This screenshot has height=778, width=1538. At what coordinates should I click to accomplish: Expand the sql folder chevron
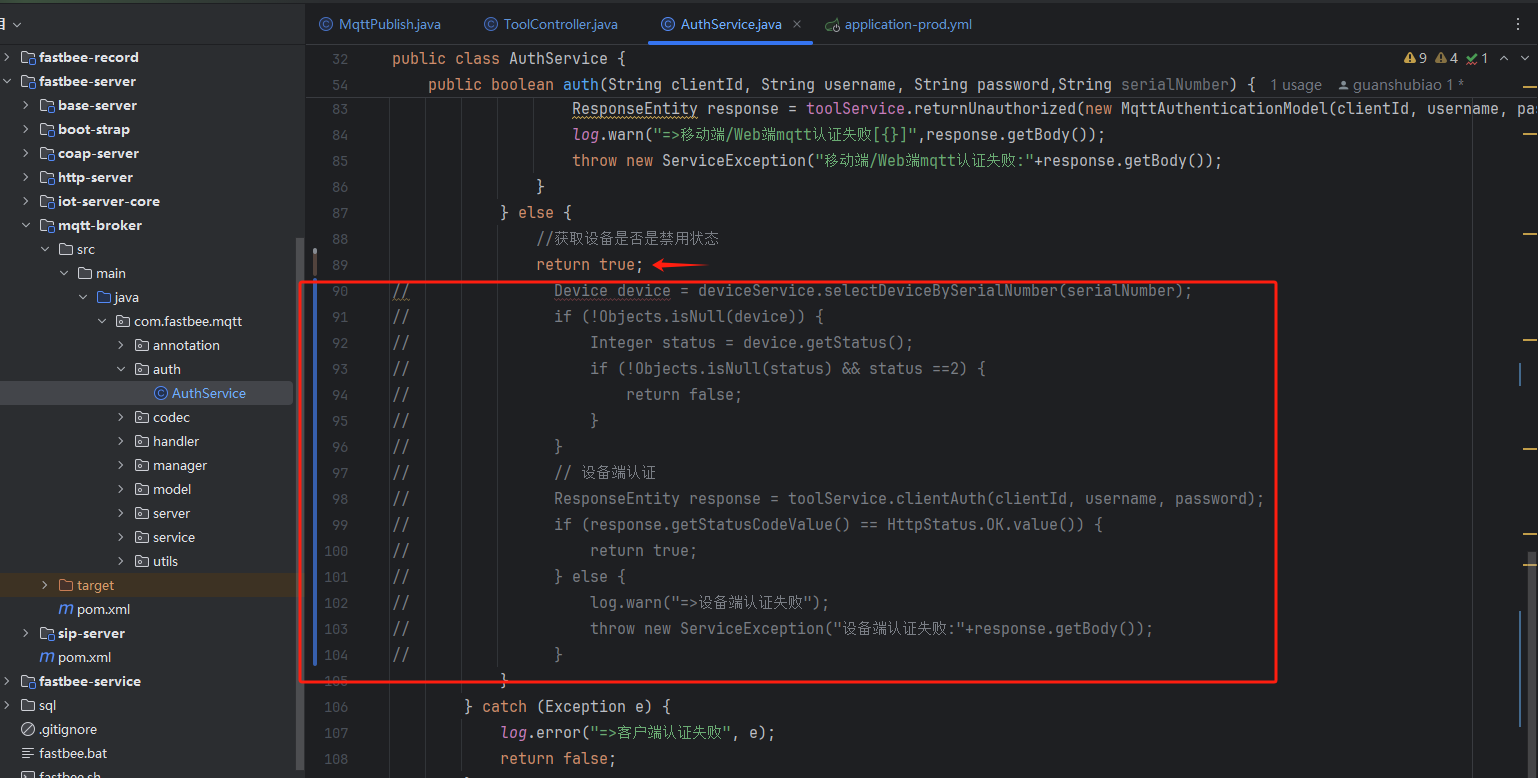tap(7, 705)
